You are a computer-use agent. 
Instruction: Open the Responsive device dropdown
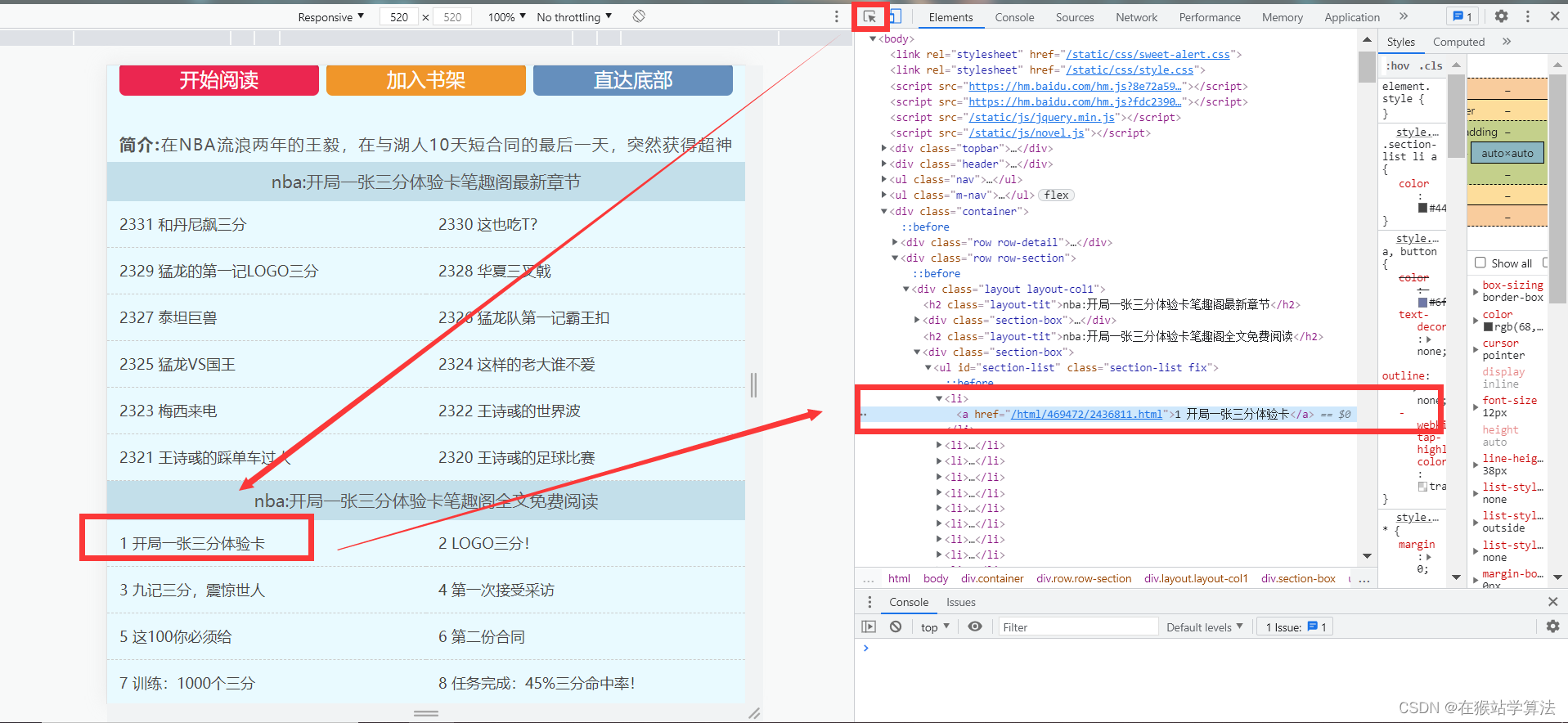tap(330, 17)
